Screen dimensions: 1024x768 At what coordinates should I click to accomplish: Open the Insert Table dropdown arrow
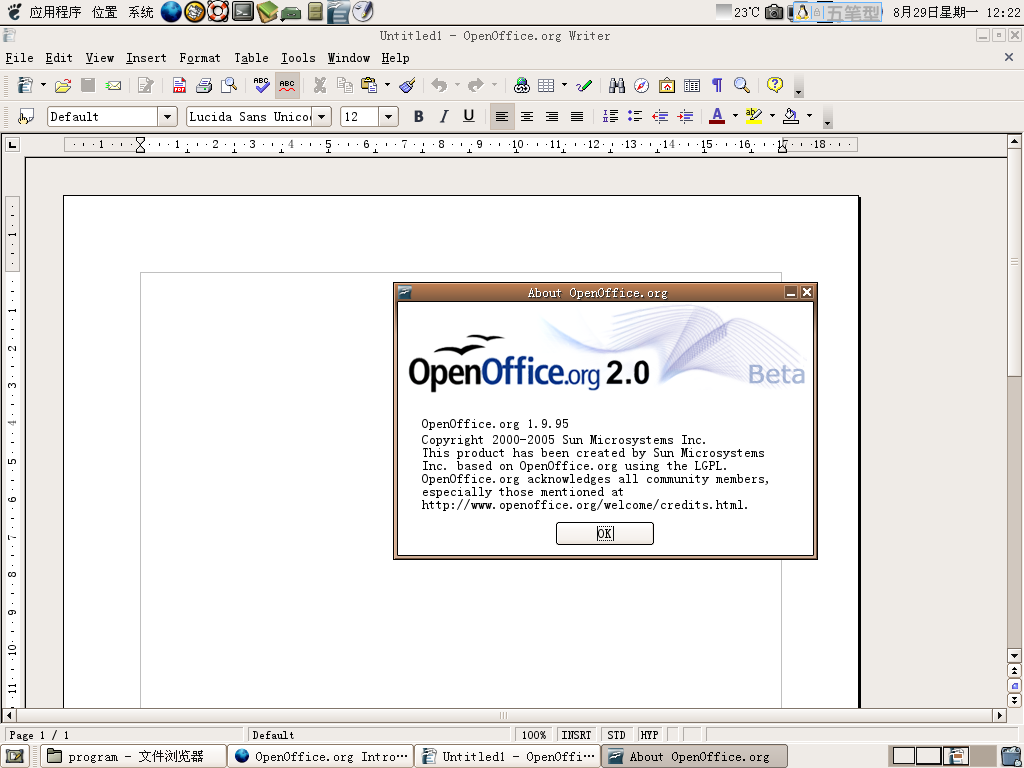click(564, 85)
